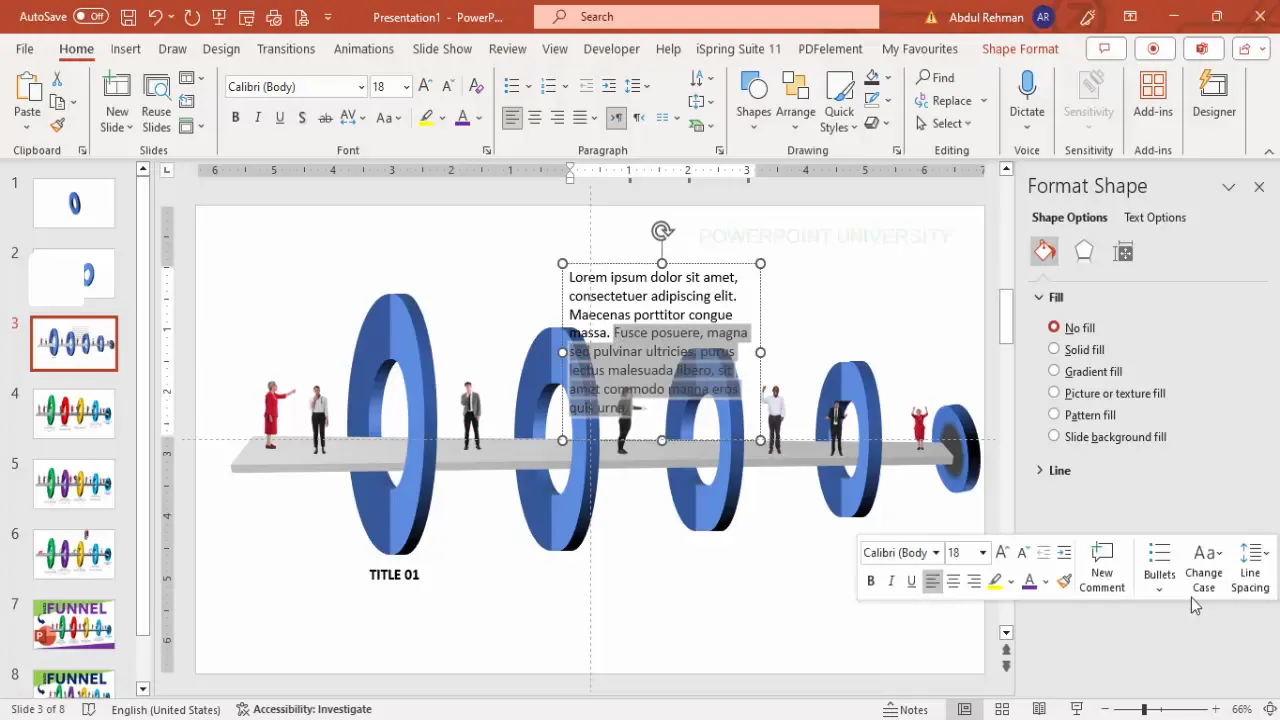1280x720 pixels.
Task: Open Quick Styles gallery
Action: pos(839,101)
